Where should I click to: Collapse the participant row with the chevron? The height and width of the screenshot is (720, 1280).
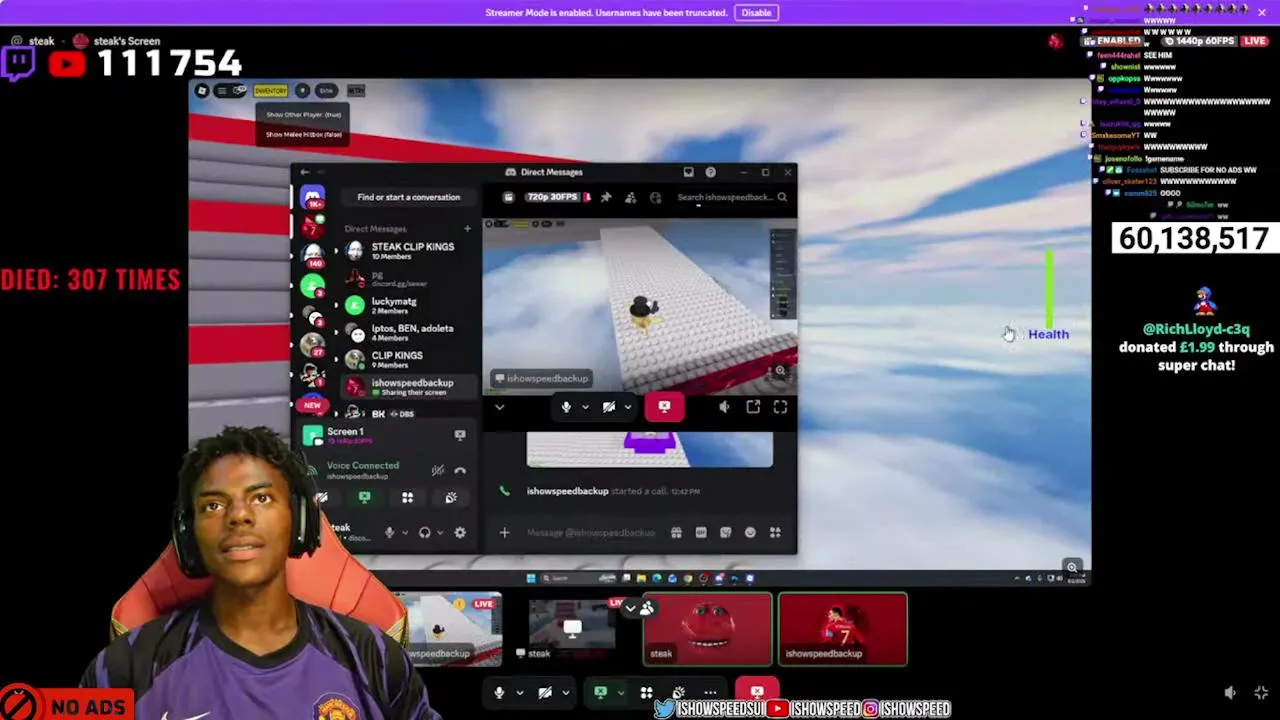(630, 607)
